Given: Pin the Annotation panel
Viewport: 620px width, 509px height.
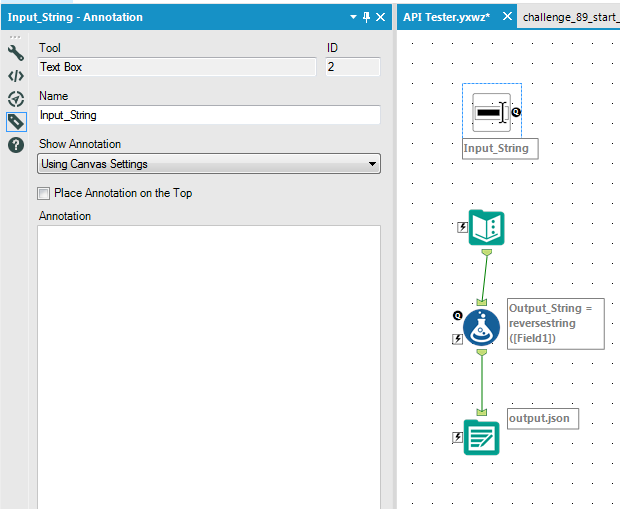Looking at the screenshot, I should [367, 17].
